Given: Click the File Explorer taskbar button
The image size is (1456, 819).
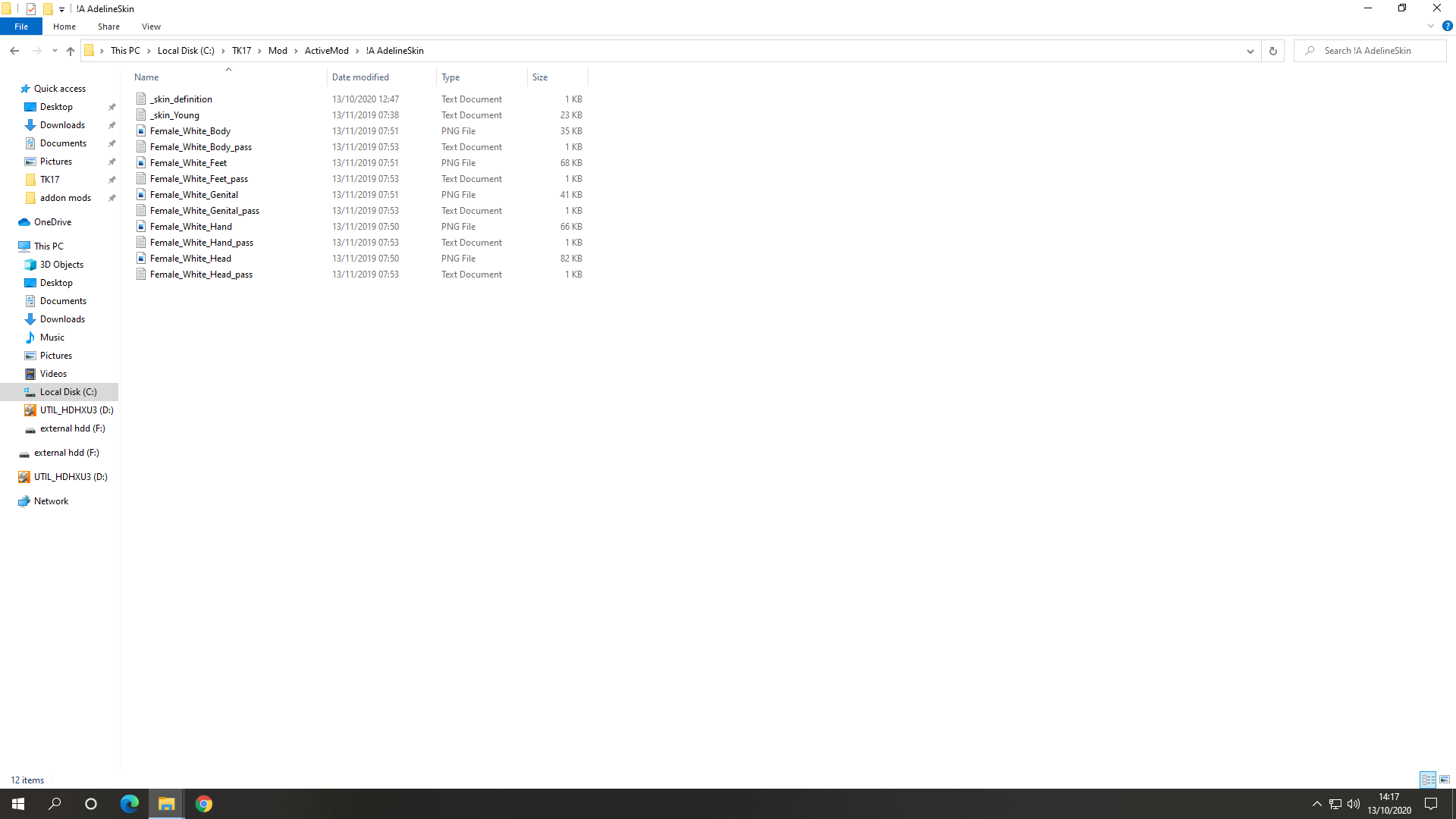Looking at the screenshot, I should (167, 803).
